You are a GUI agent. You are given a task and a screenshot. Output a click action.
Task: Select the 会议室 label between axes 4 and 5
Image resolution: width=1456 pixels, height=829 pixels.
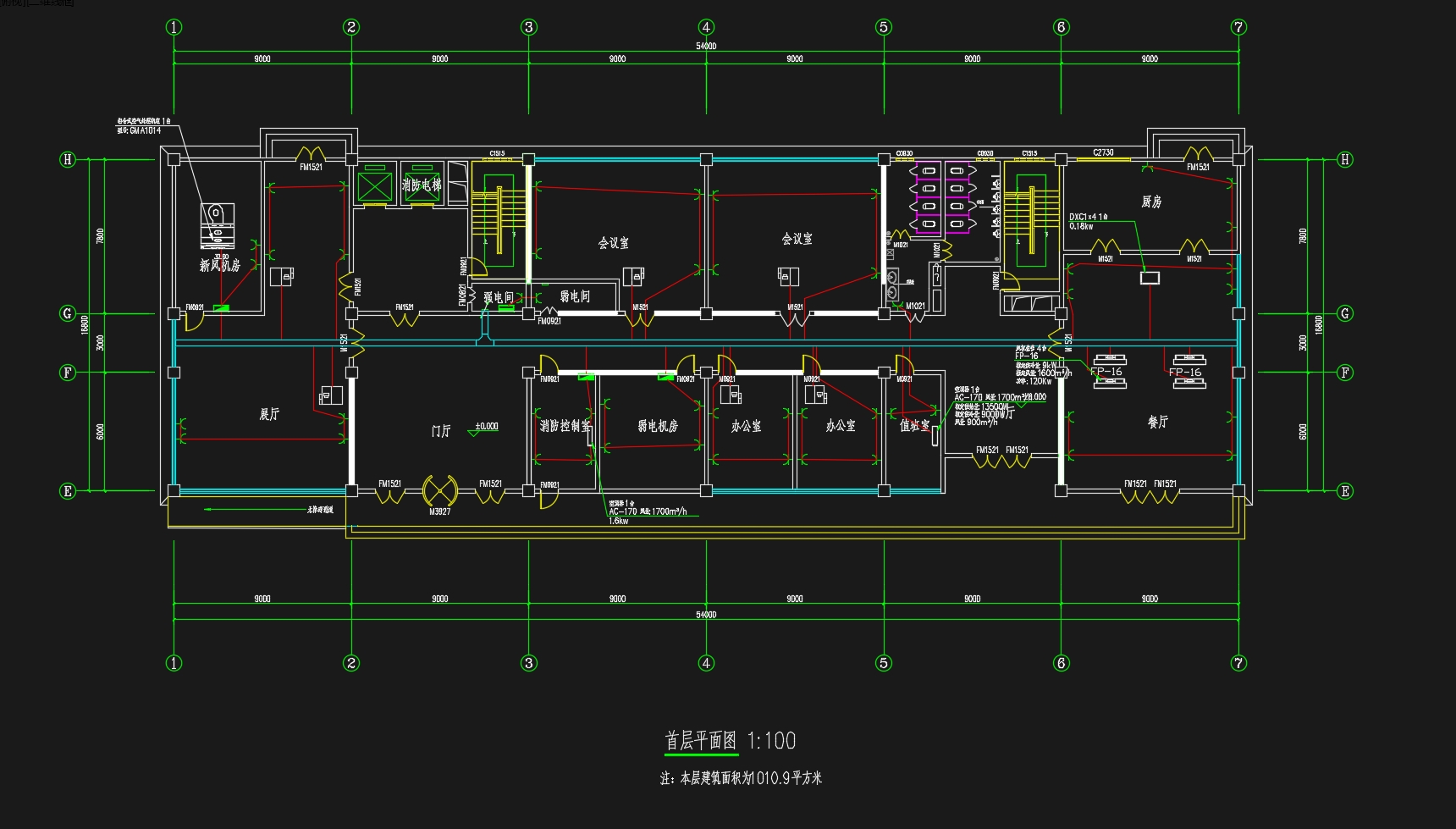click(x=797, y=240)
